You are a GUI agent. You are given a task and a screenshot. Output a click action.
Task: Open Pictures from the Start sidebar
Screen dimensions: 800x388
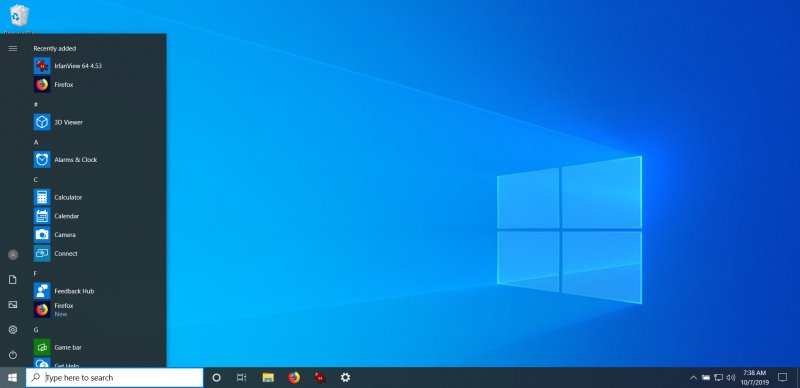[x=13, y=305]
